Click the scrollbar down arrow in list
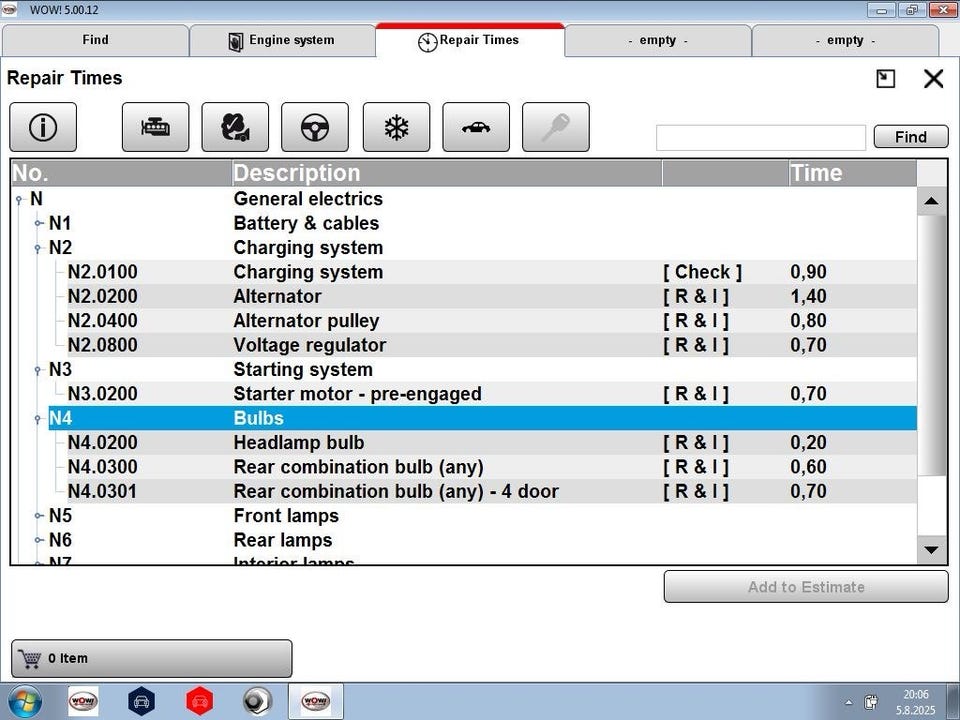Image resolution: width=960 pixels, height=720 pixels. [931, 549]
